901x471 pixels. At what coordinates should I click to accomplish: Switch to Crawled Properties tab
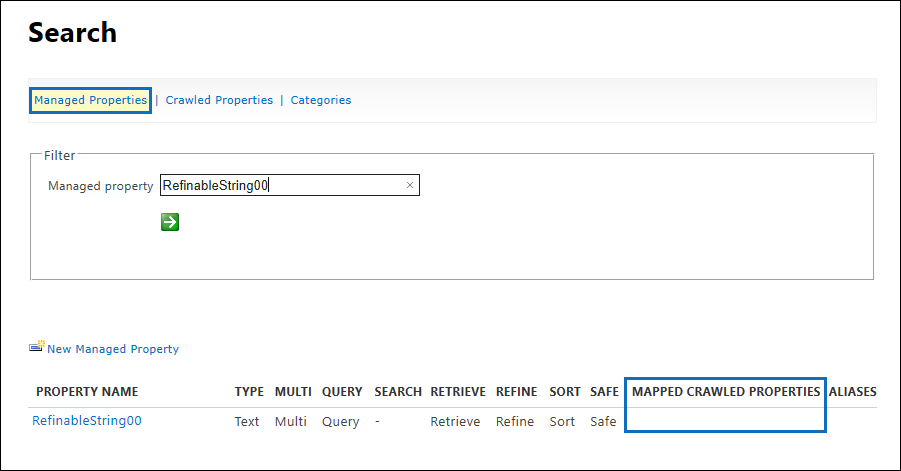point(219,100)
